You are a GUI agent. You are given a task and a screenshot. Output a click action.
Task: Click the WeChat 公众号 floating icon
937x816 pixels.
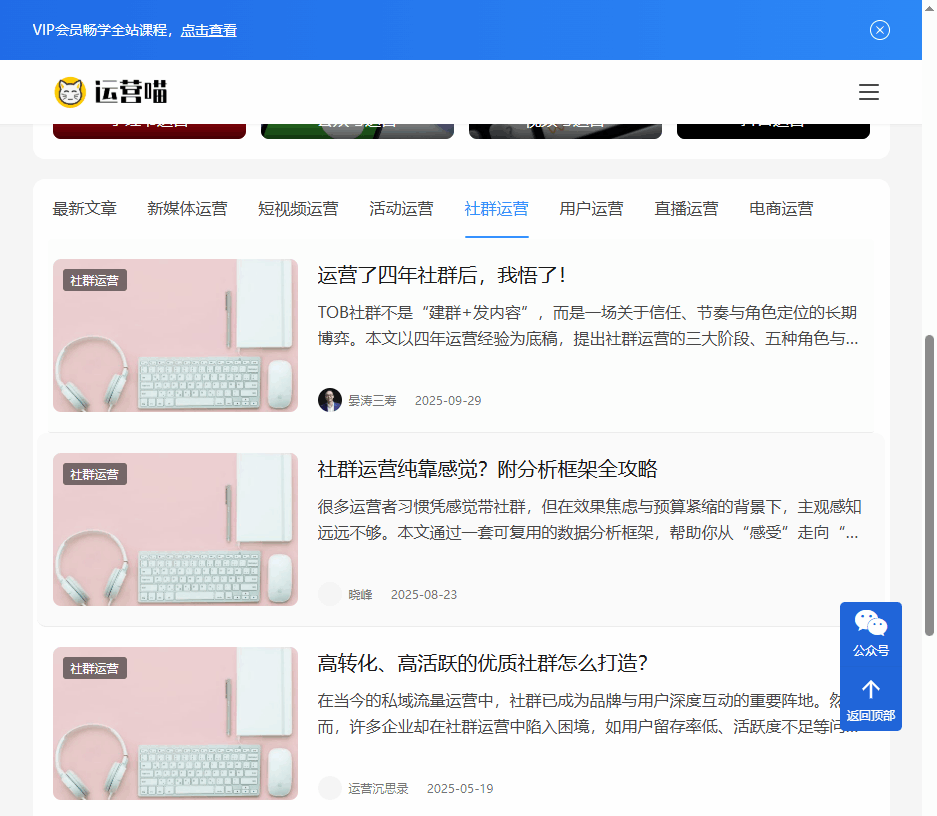870,632
